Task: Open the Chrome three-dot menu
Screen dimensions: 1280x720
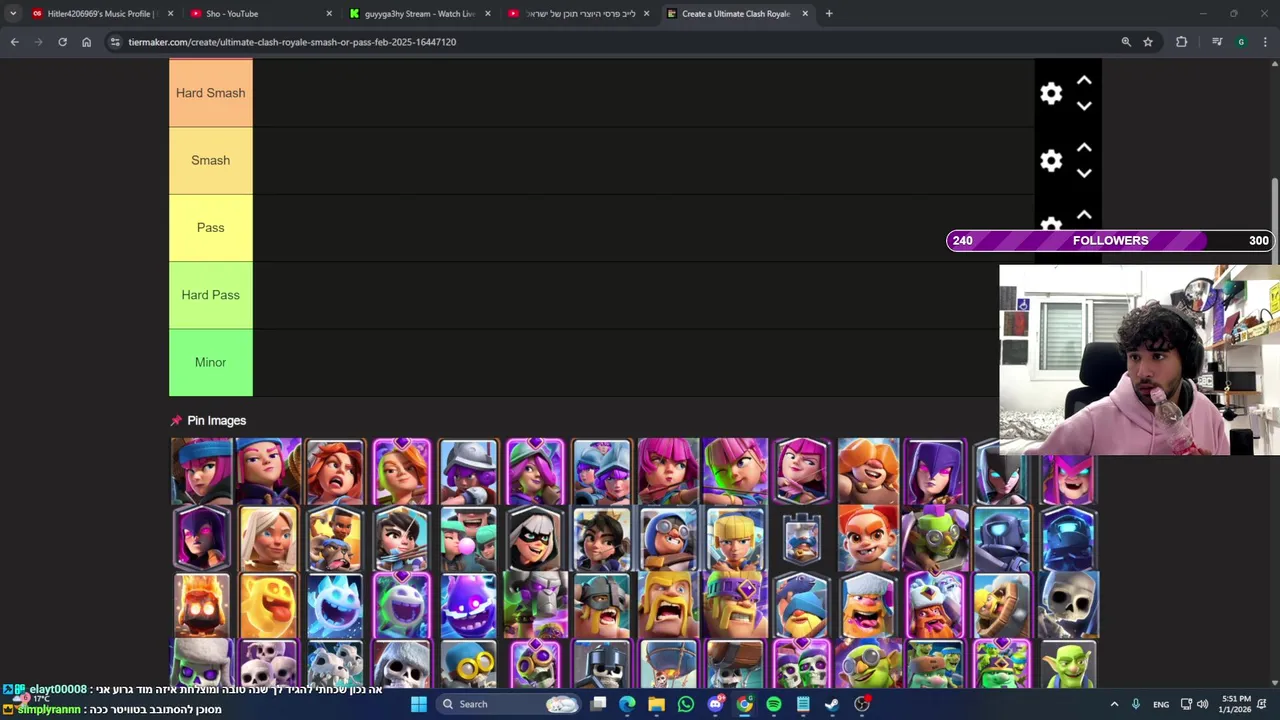Action: coord(1265,42)
